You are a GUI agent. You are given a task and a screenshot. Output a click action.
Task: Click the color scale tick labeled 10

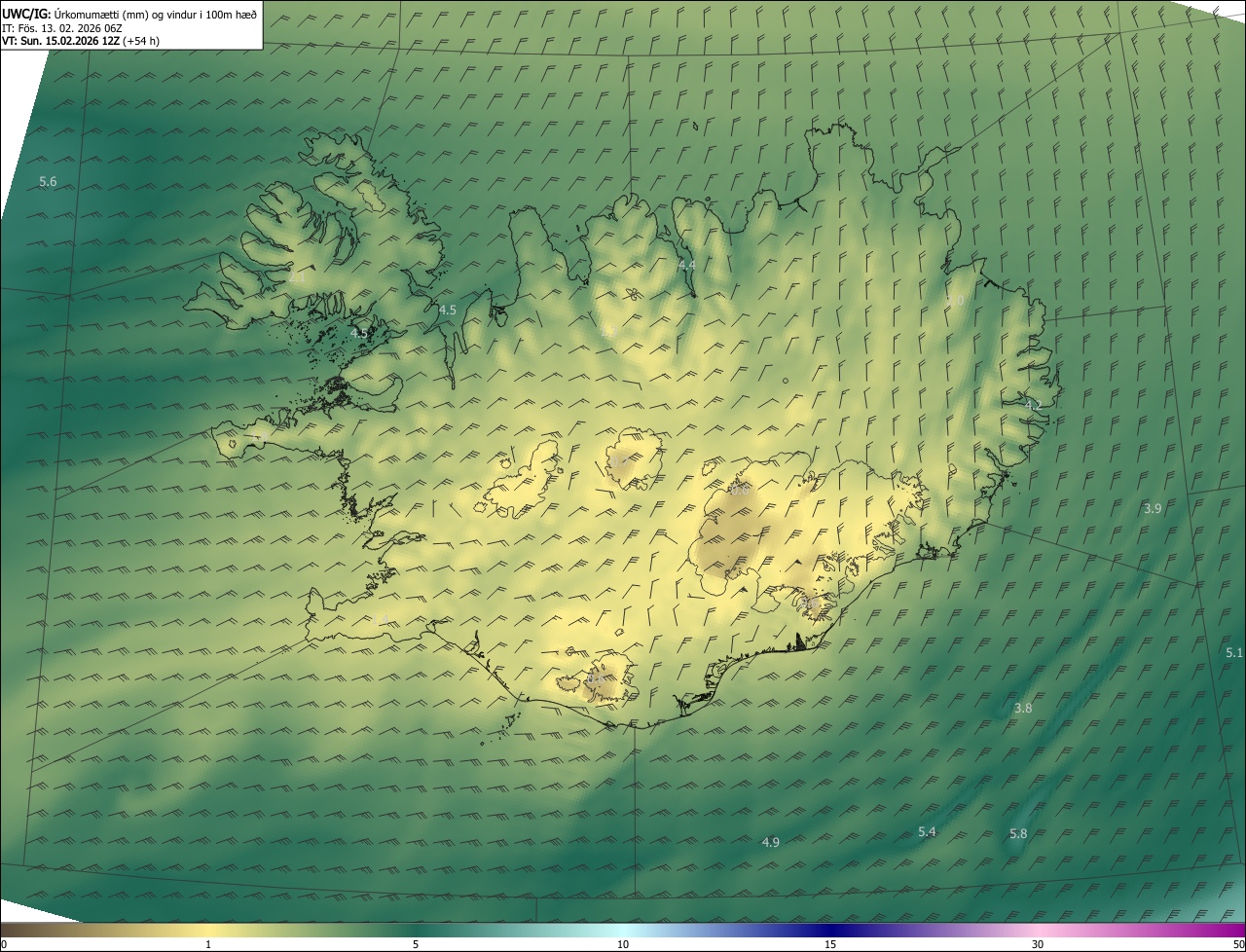[x=623, y=944]
